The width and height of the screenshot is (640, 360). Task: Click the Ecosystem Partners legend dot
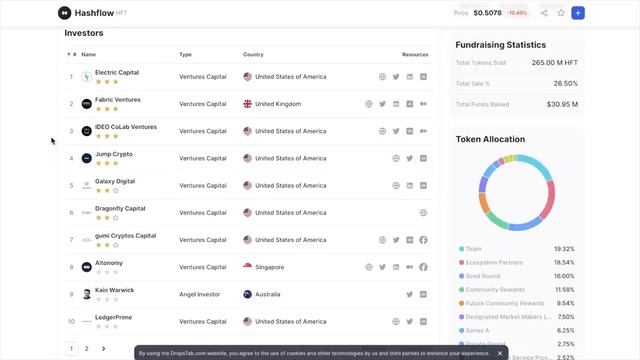[x=462, y=262]
